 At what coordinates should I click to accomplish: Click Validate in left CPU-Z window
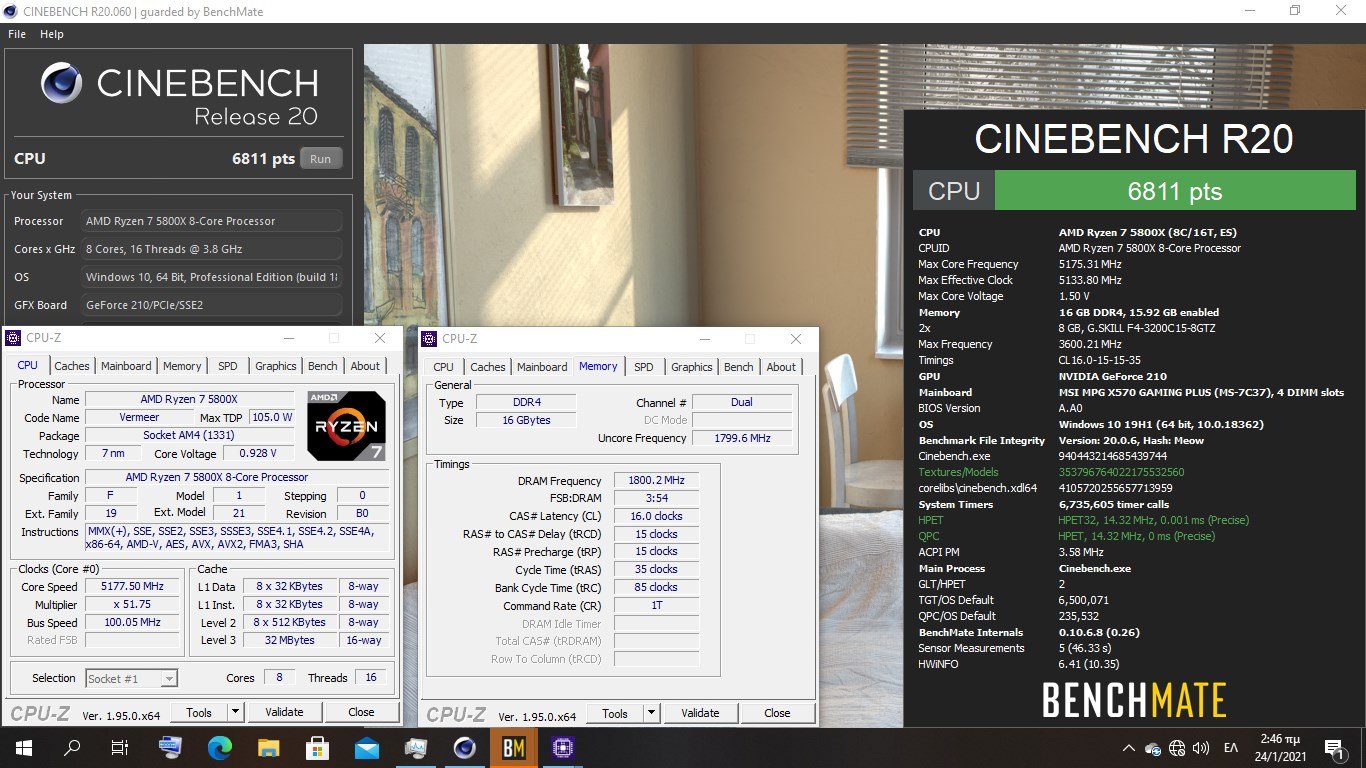pyautogui.click(x=285, y=712)
